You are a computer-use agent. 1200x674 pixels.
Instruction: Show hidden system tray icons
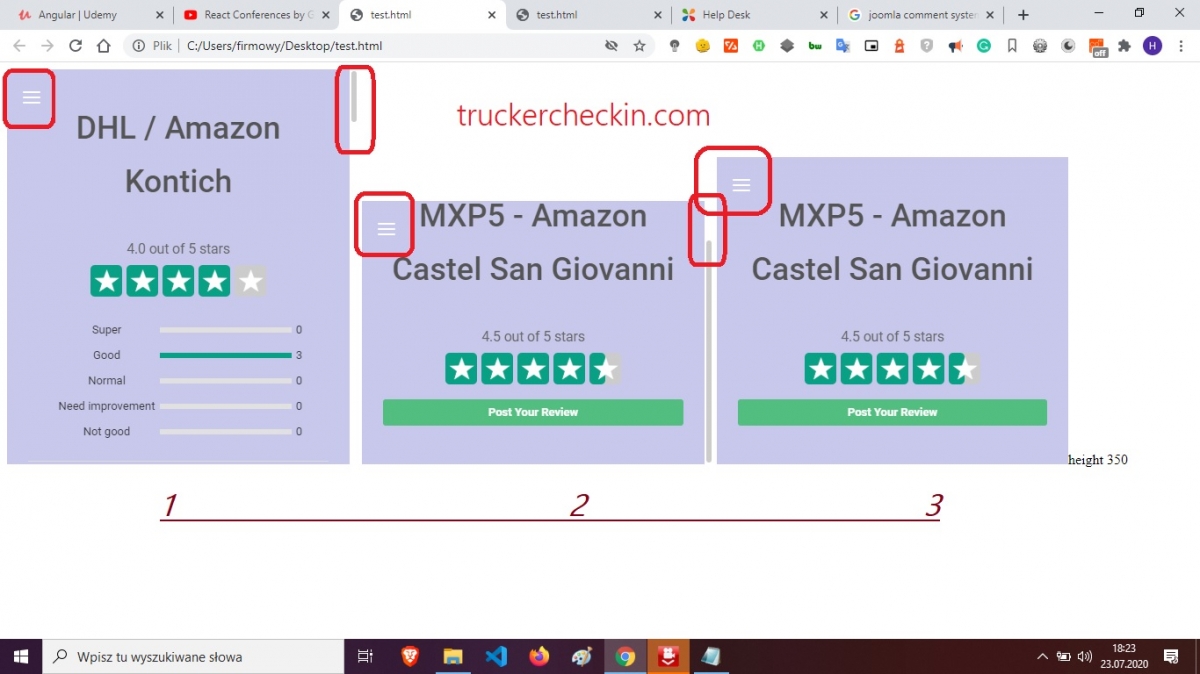click(x=1042, y=657)
